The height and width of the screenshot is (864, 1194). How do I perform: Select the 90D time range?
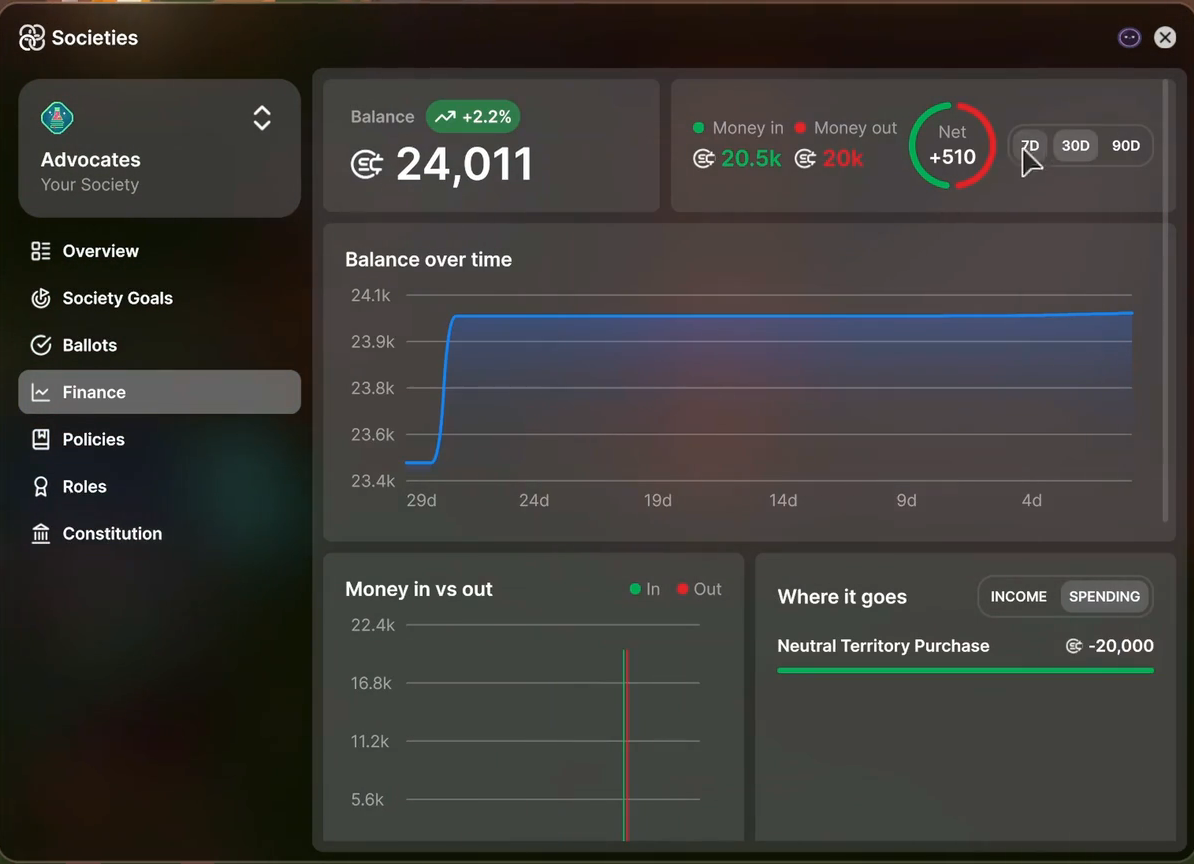point(1125,145)
